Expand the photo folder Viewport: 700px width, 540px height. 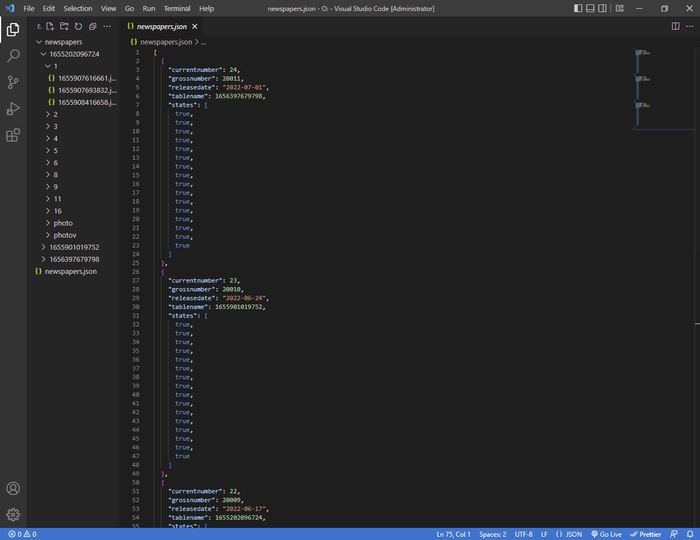pos(63,223)
